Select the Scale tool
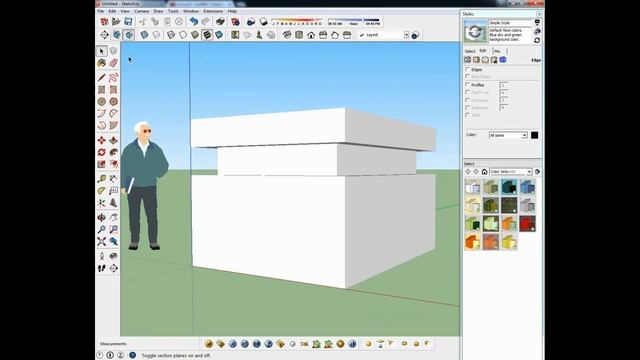Image resolution: width=640 pixels, height=360 pixels. point(102,164)
